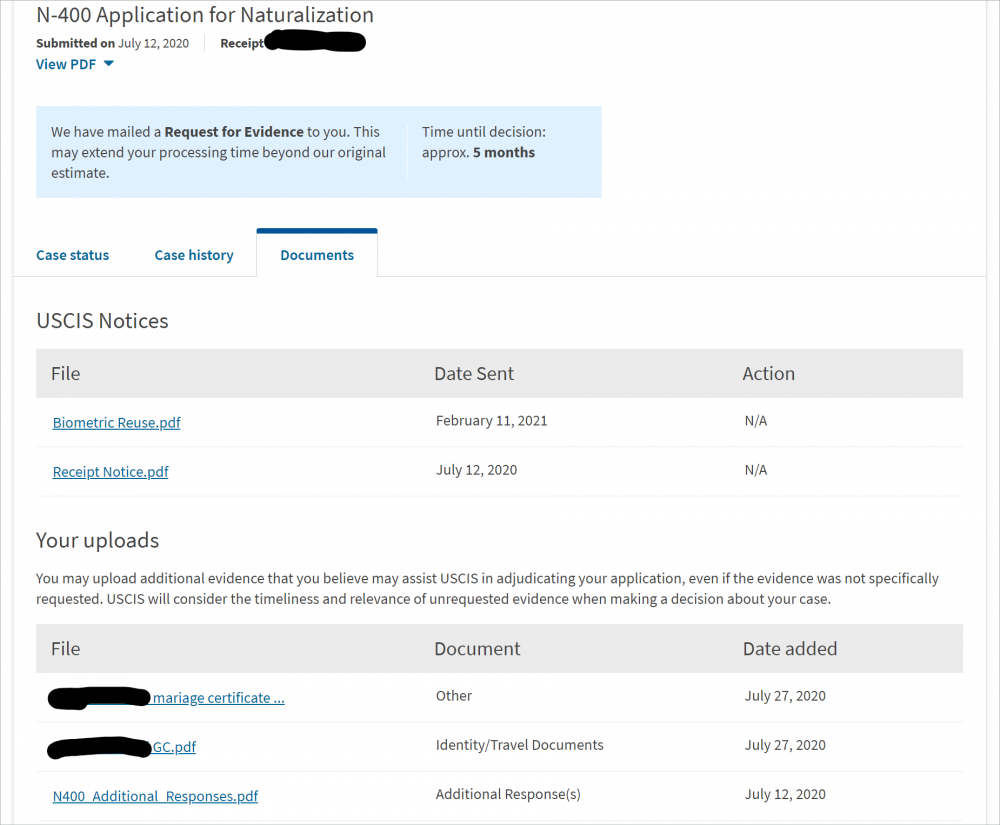The height and width of the screenshot is (825, 1000).
Task: Open the mariage certificate upload
Action: point(218,697)
